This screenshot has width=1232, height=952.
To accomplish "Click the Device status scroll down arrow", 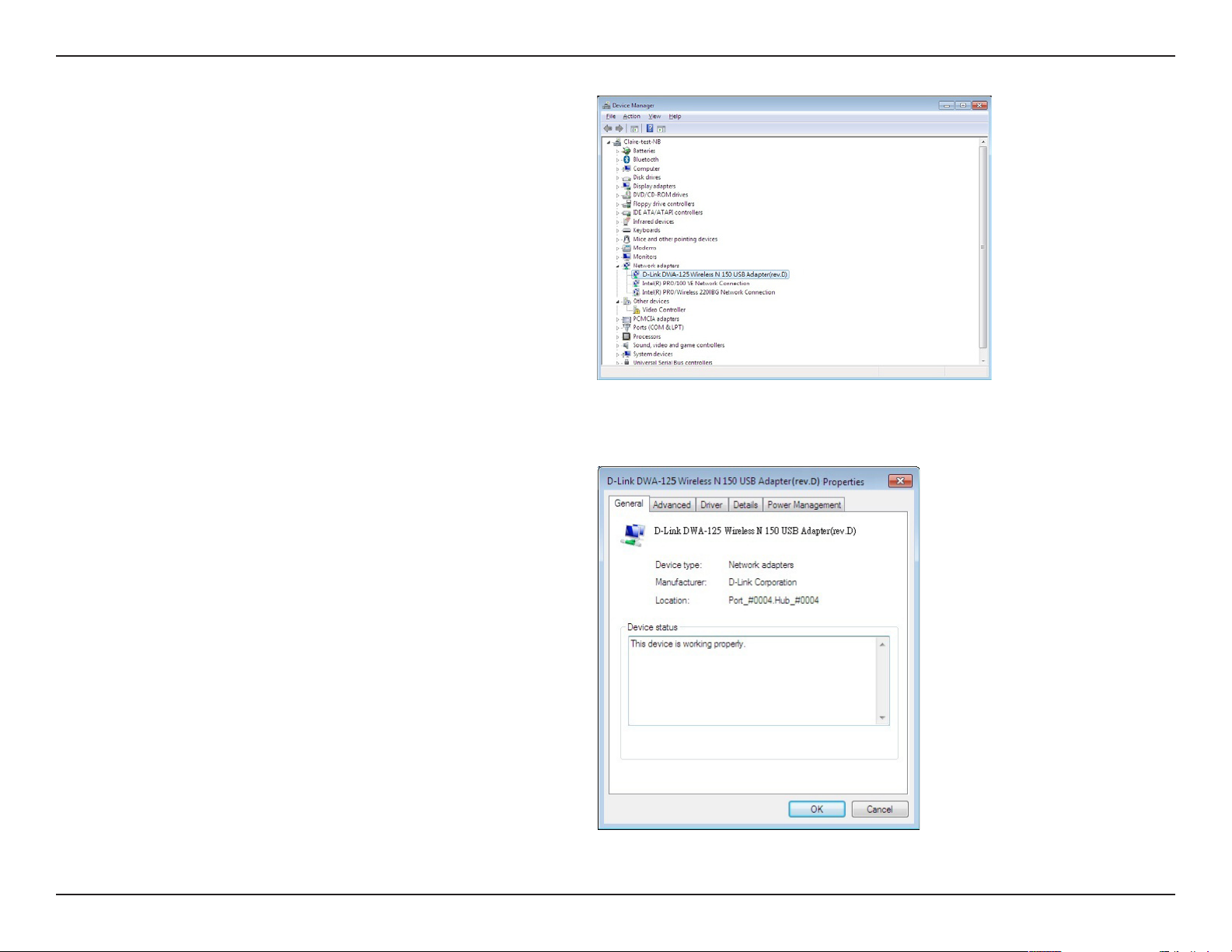I will click(x=882, y=718).
